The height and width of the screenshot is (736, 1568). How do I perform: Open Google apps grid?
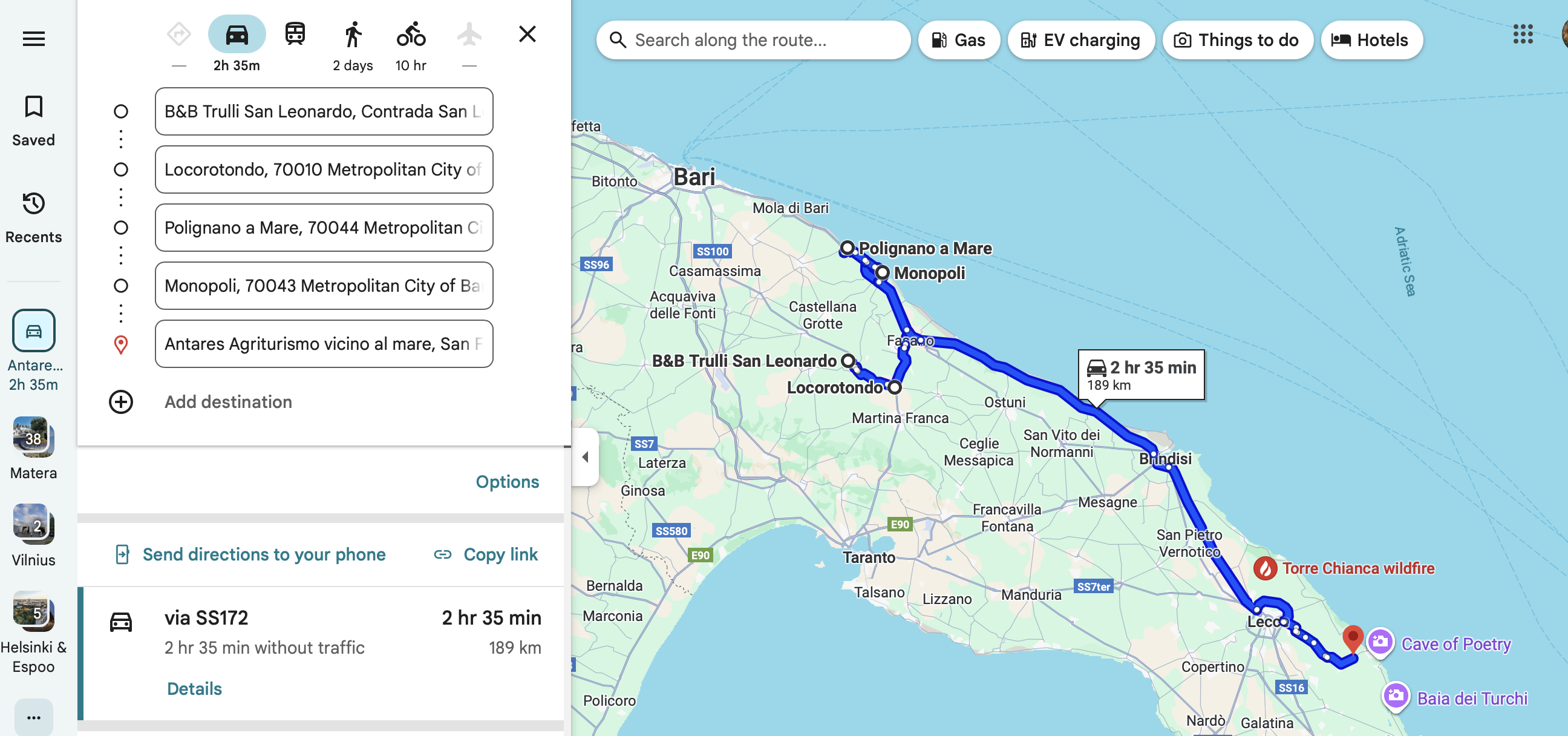pos(1523,34)
